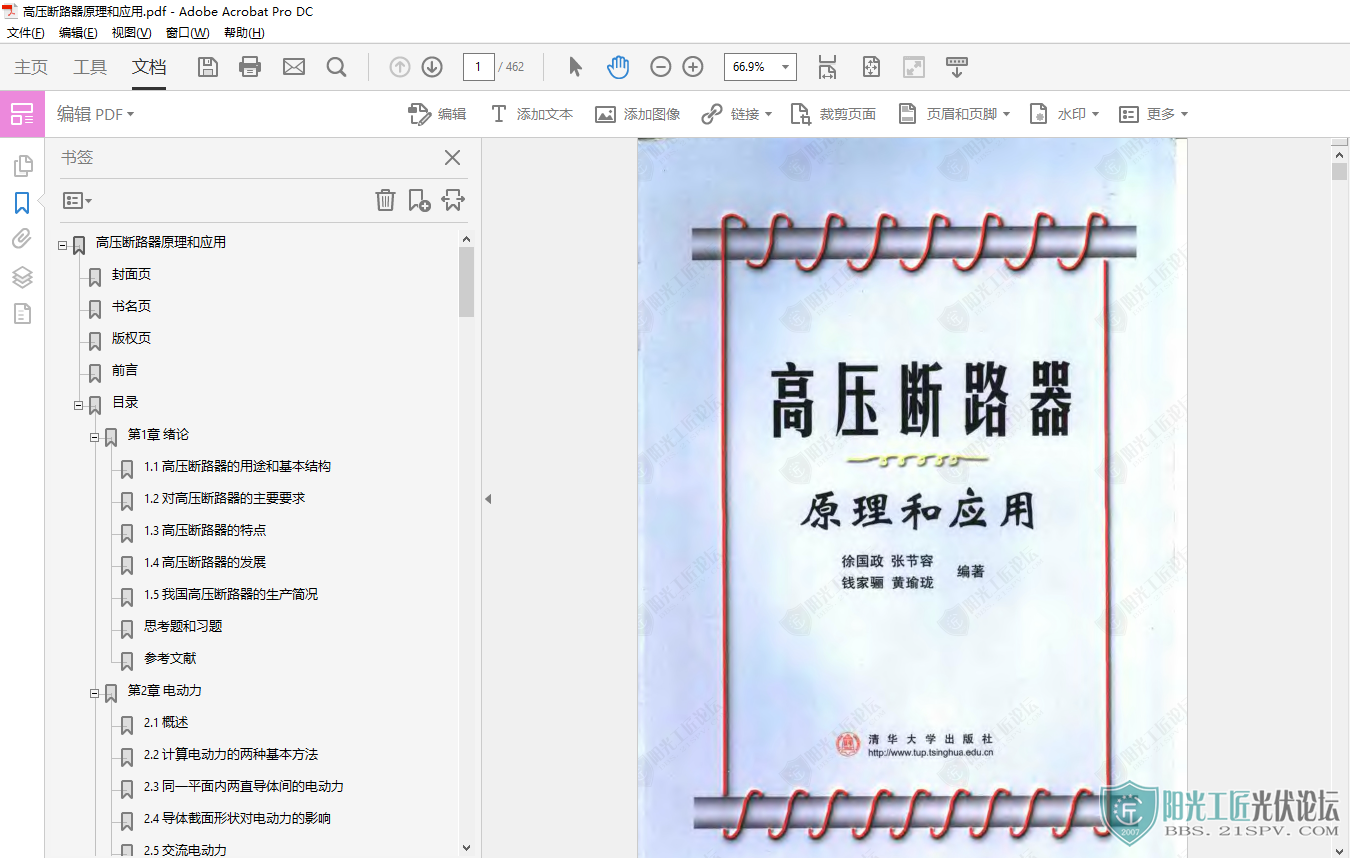Choose the Selection arrow tool
This screenshot has width=1350, height=858.
point(575,67)
